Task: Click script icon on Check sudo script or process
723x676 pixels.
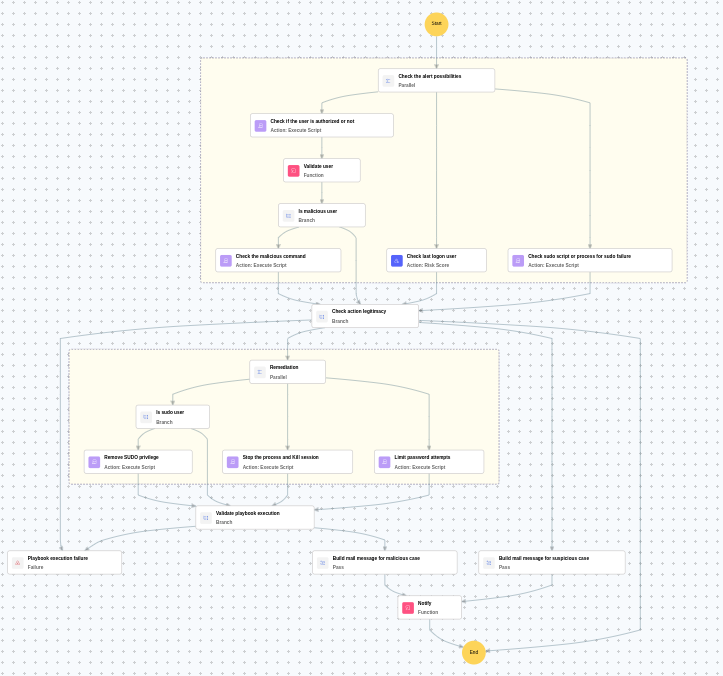Action: [518, 261]
